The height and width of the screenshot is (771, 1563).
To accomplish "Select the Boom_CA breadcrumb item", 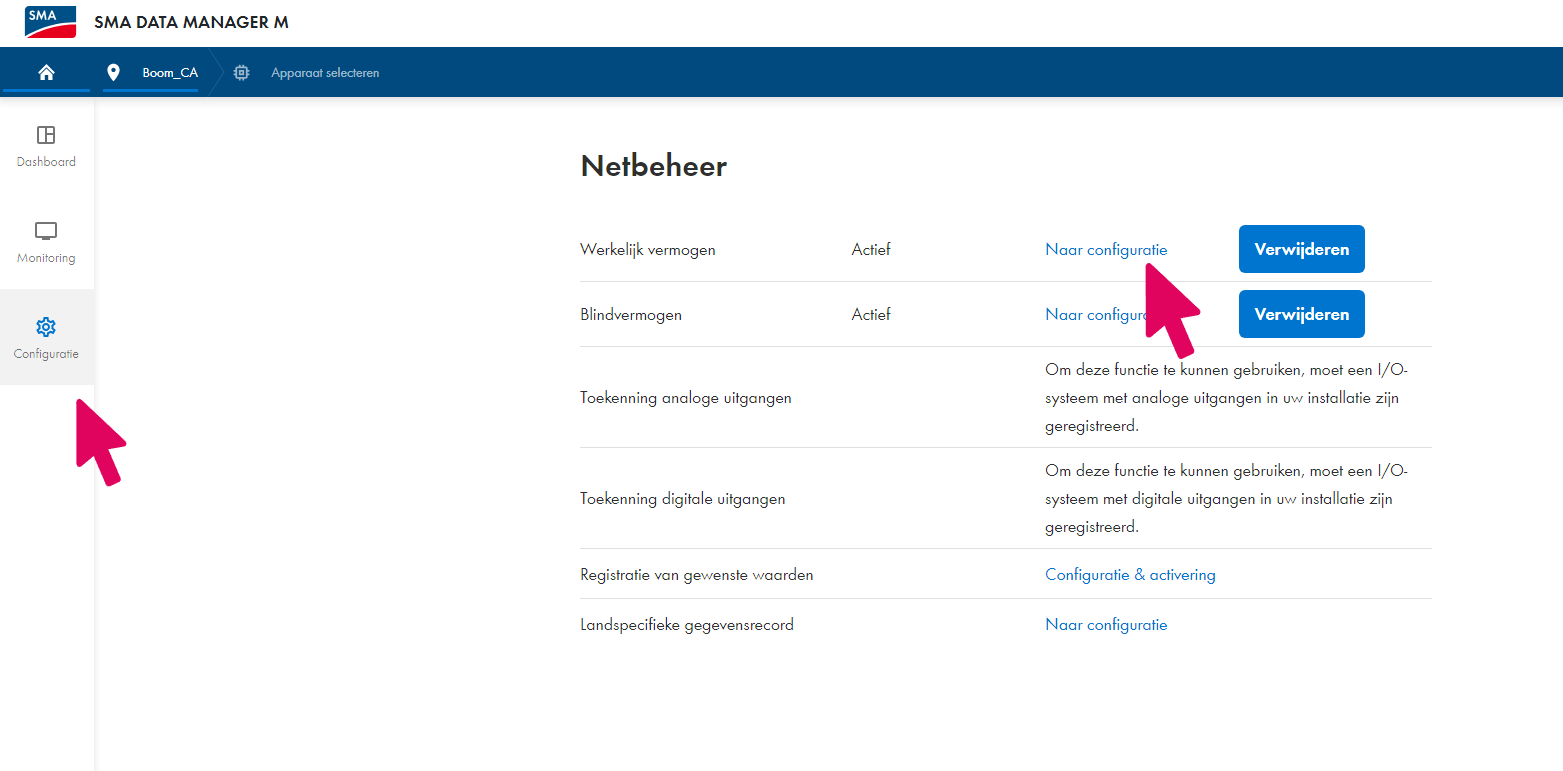I will click(170, 73).
